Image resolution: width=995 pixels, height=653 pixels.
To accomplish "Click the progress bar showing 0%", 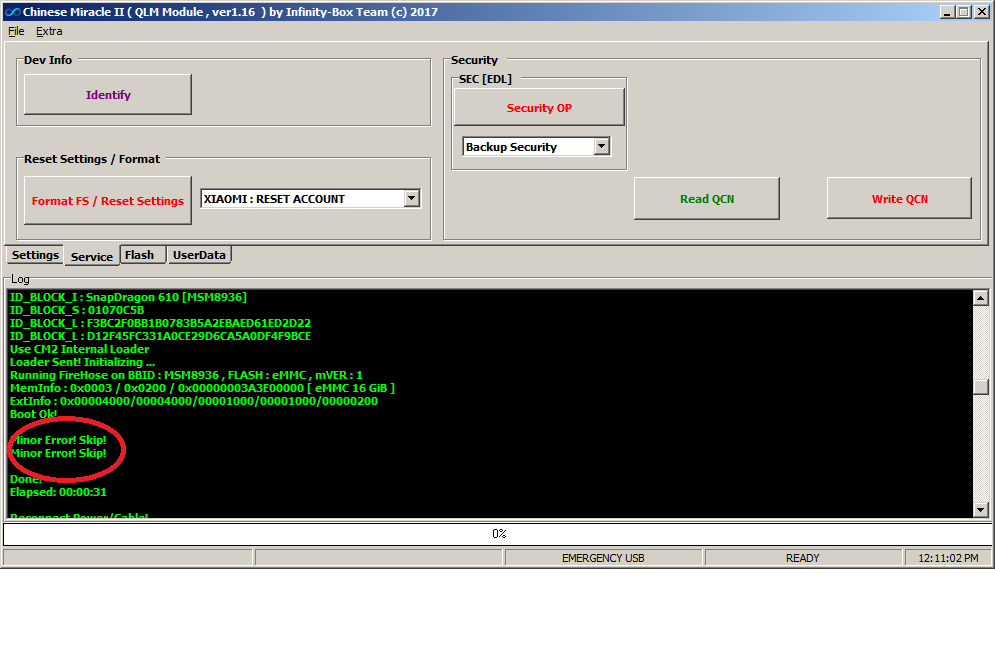I will coord(498,534).
